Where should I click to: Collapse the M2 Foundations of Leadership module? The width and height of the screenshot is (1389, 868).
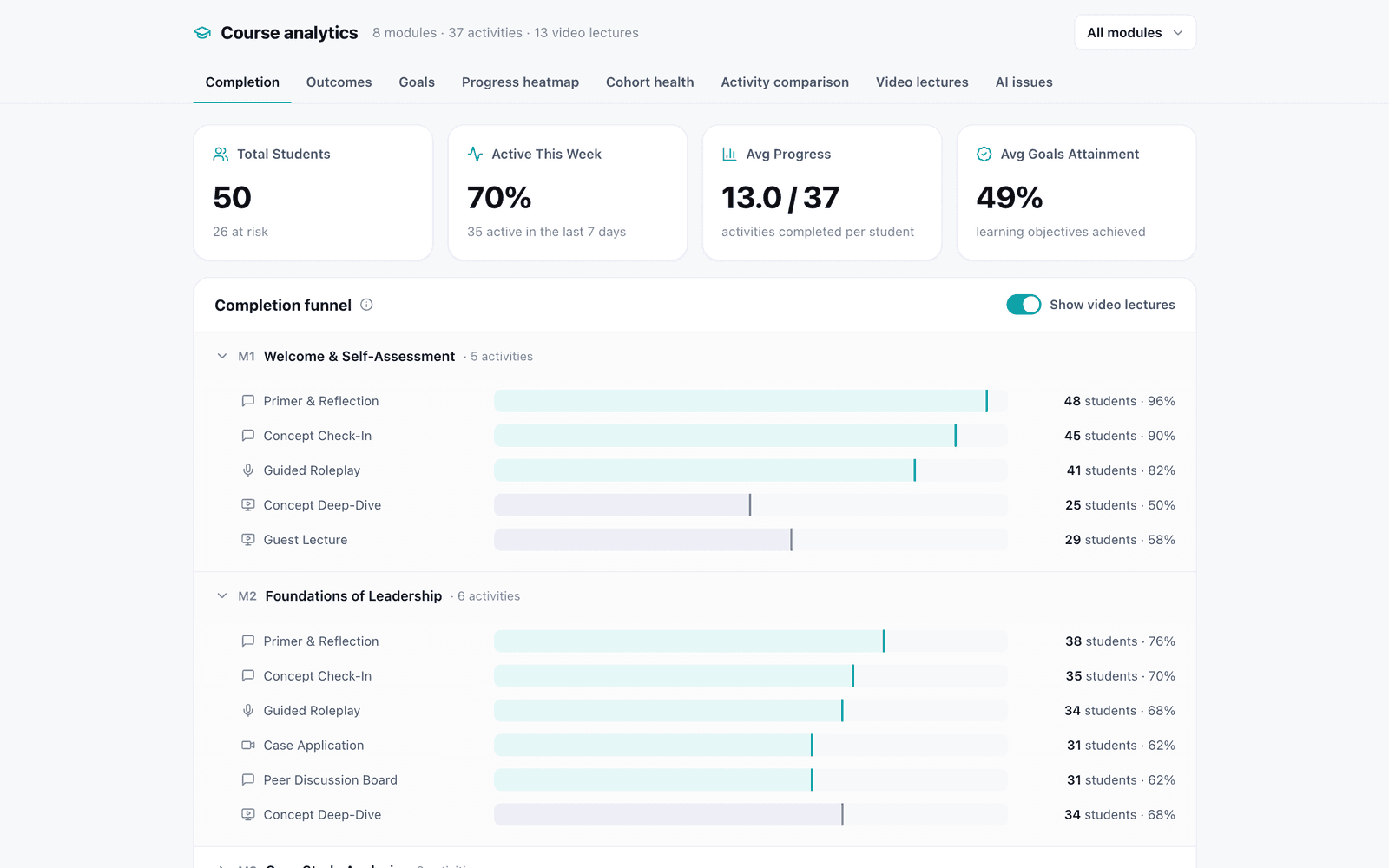(222, 596)
